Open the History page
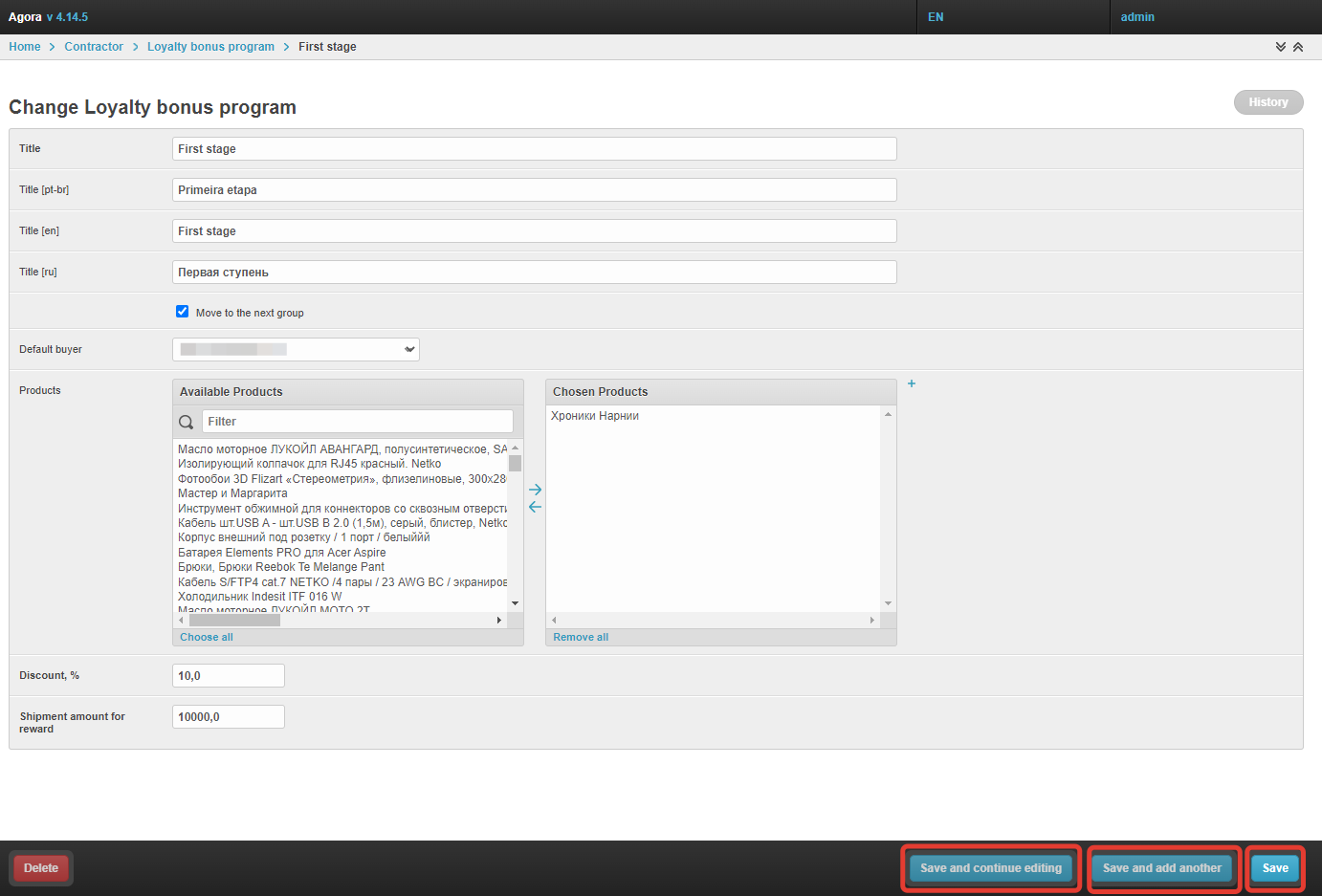The height and width of the screenshot is (896, 1322). pos(1267,102)
